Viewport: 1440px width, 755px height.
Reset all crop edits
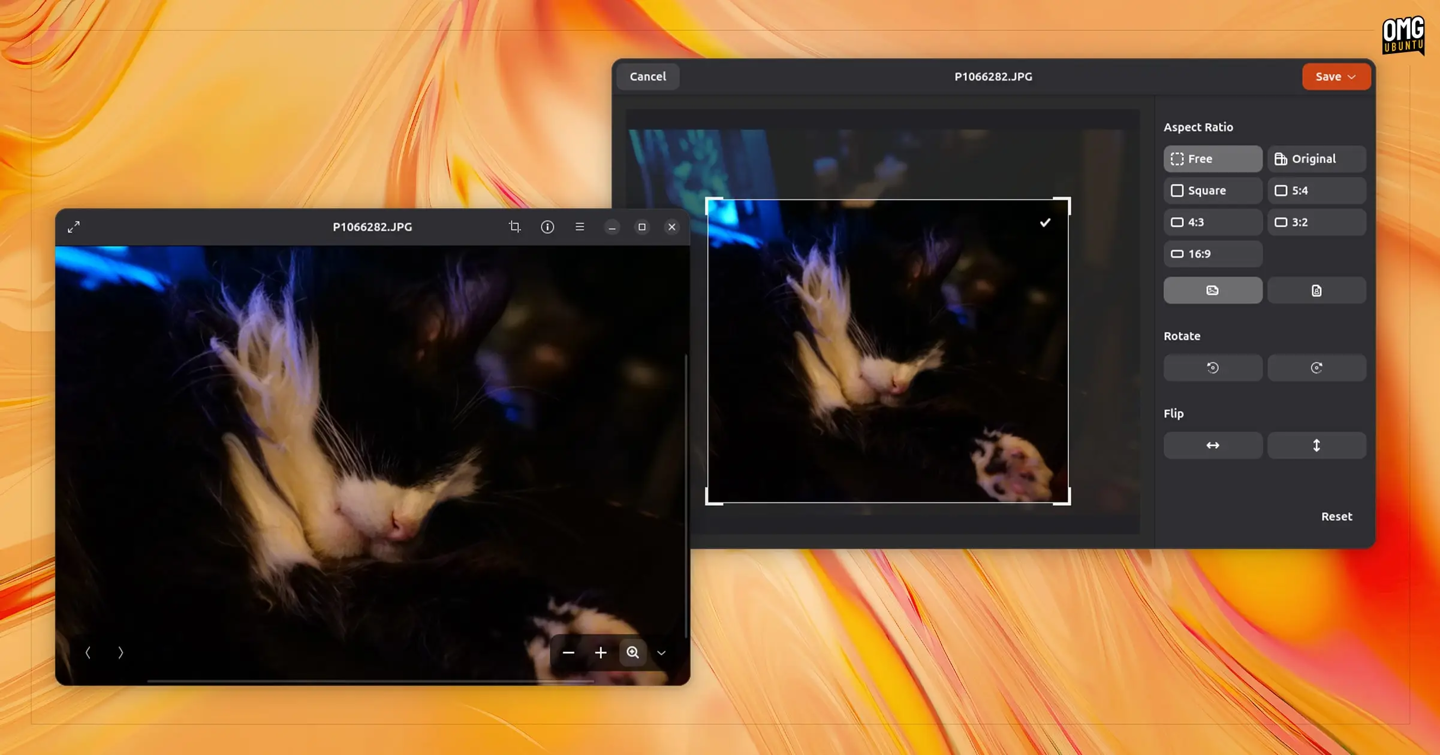coord(1336,517)
